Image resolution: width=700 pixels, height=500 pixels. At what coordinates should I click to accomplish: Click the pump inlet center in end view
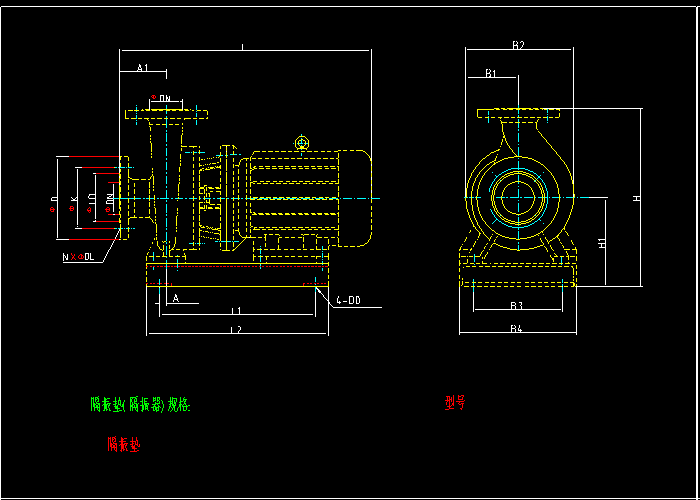point(518,196)
